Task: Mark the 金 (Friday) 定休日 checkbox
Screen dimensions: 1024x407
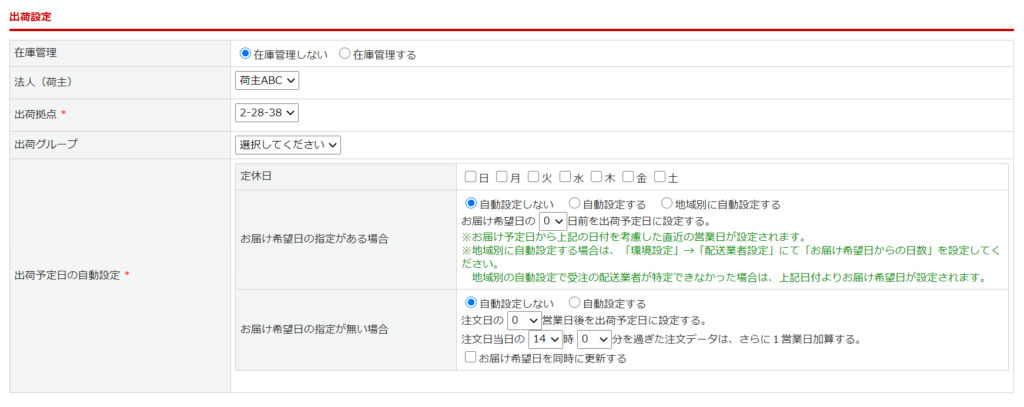Action: [x=628, y=177]
